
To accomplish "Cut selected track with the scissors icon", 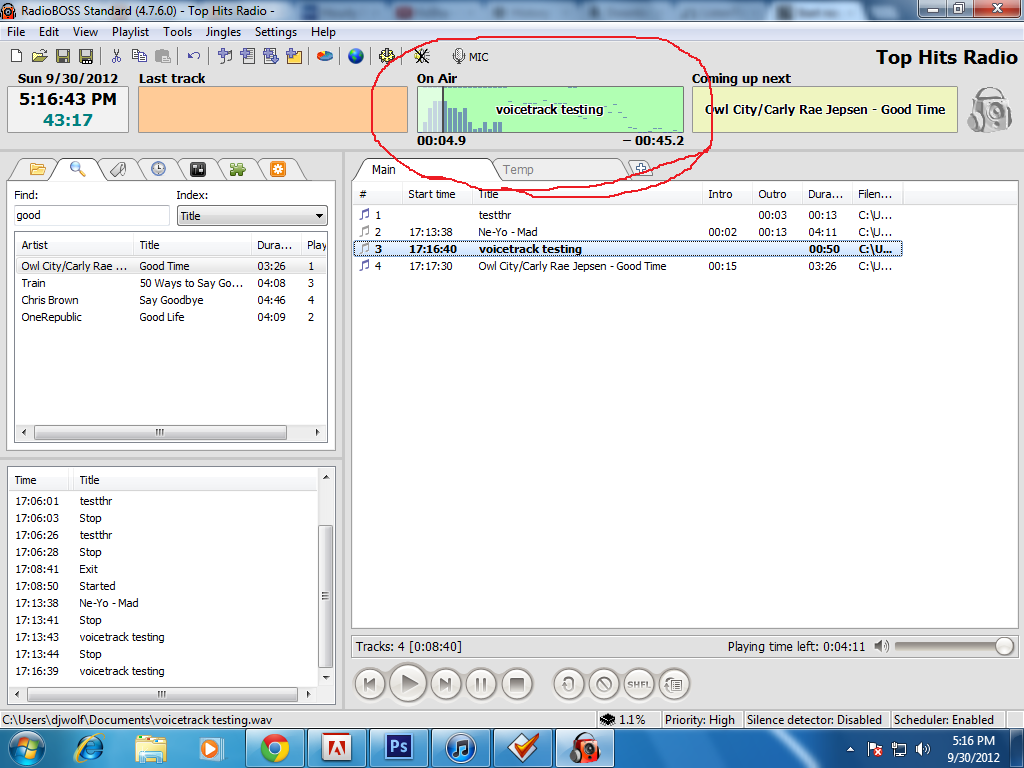I will (116, 56).
